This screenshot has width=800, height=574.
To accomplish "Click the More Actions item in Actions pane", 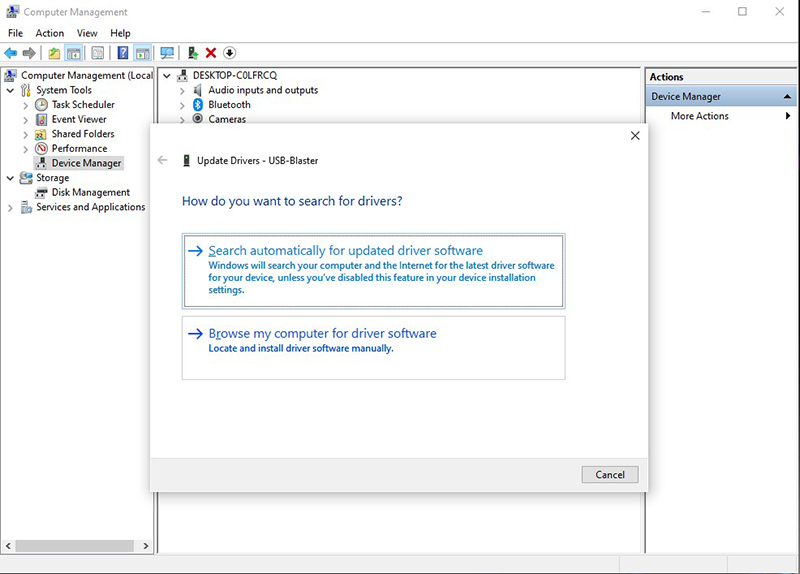I will pos(700,116).
